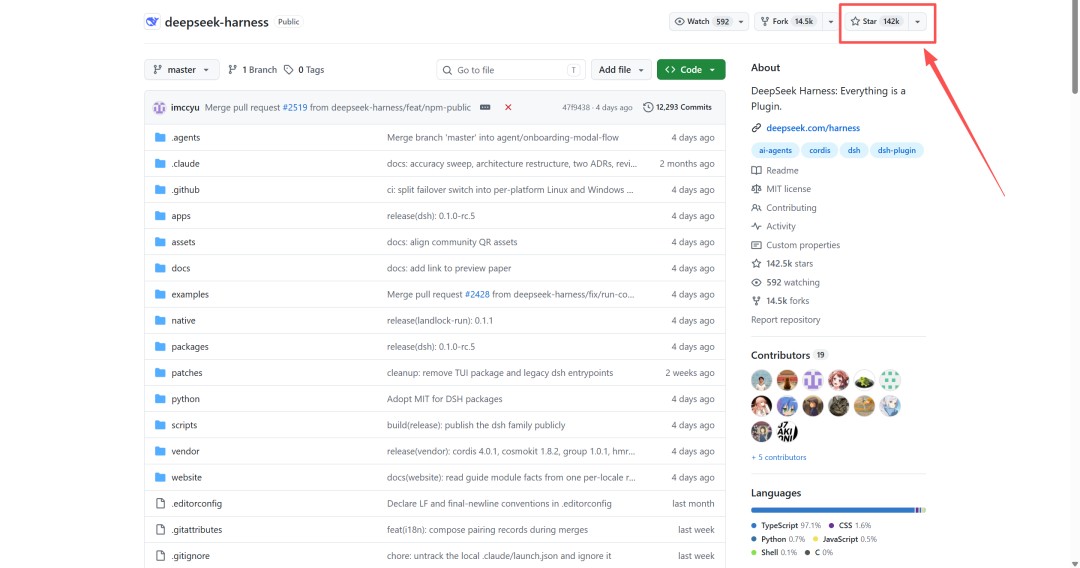Click the patches folder icon
1080x568 pixels.
point(160,372)
